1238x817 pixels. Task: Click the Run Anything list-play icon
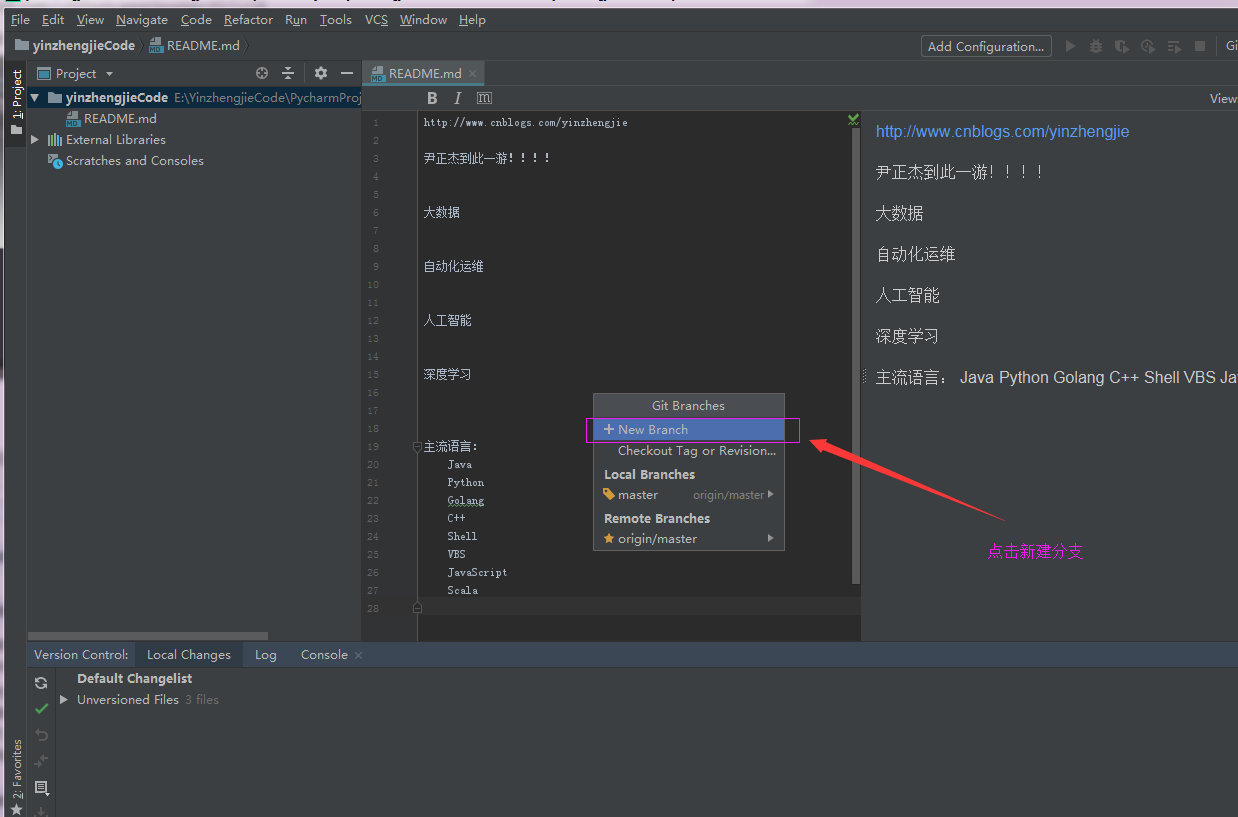coord(1174,46)
